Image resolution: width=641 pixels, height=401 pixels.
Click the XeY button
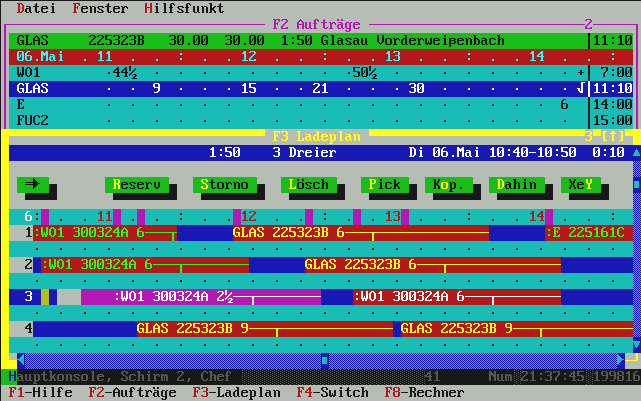pyautogui.click(x=579, y=184)
